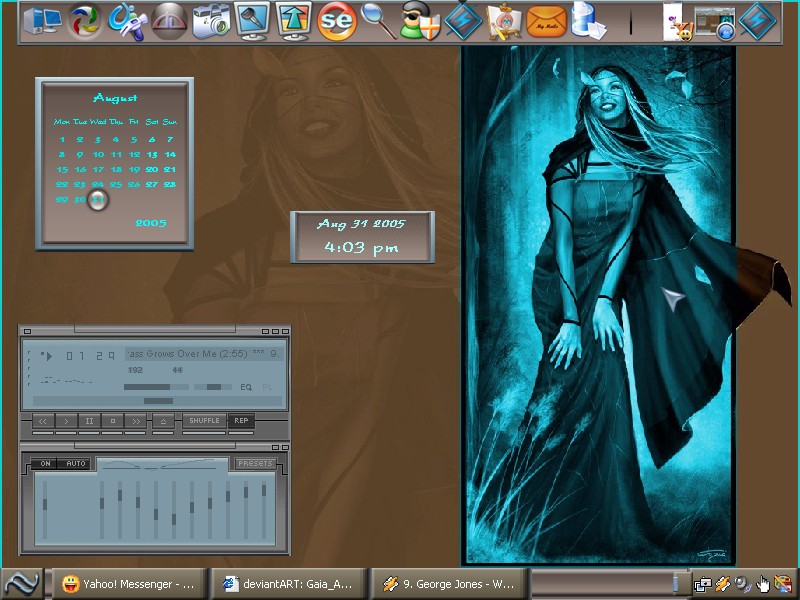
Task: Toggle the REP repeat button
Action: tap(241, 421)
